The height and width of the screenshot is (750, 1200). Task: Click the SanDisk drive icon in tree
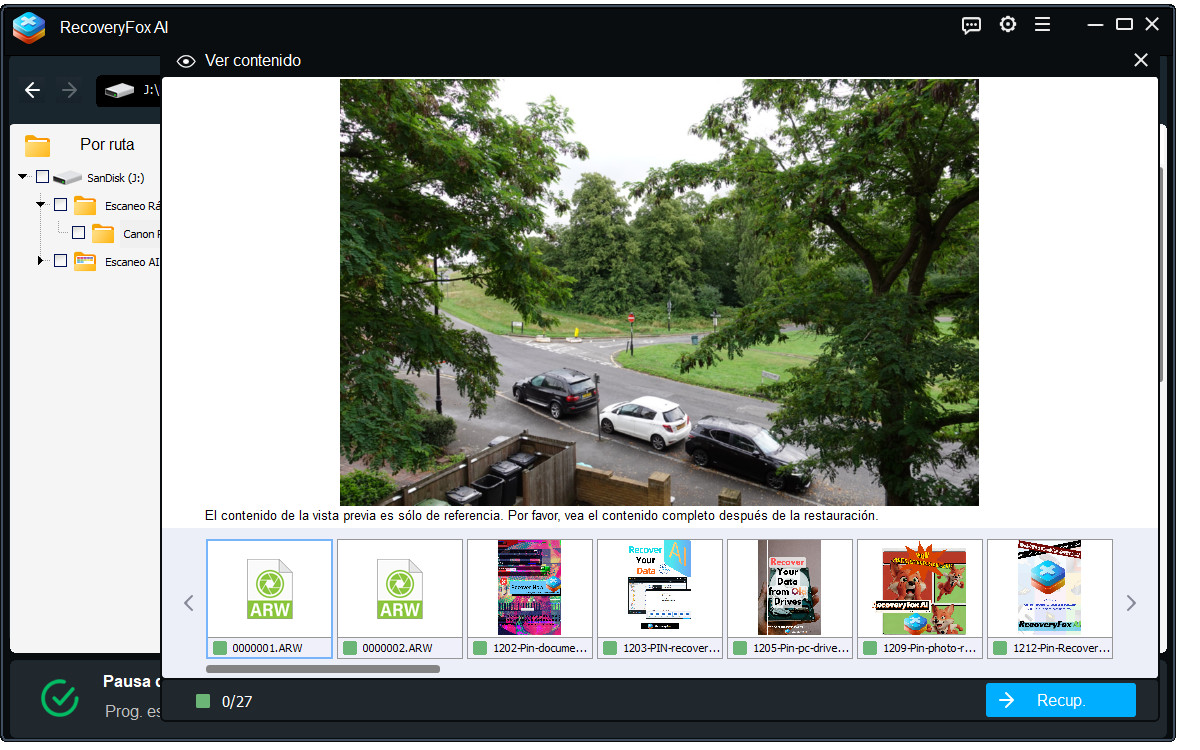point(67,178)
